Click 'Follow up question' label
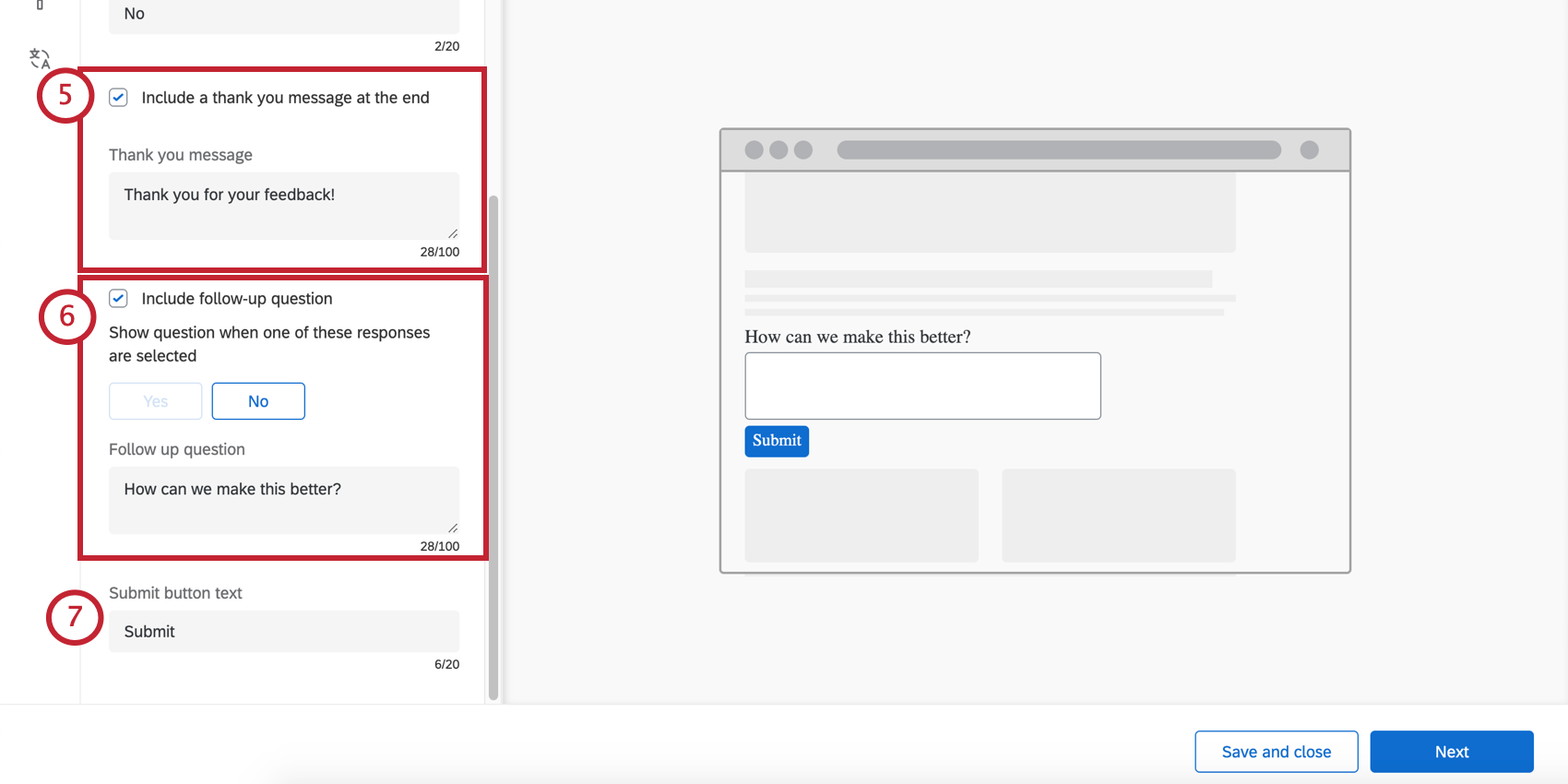Viewport: 1568px width, 784px height. [x=177, y=449]
